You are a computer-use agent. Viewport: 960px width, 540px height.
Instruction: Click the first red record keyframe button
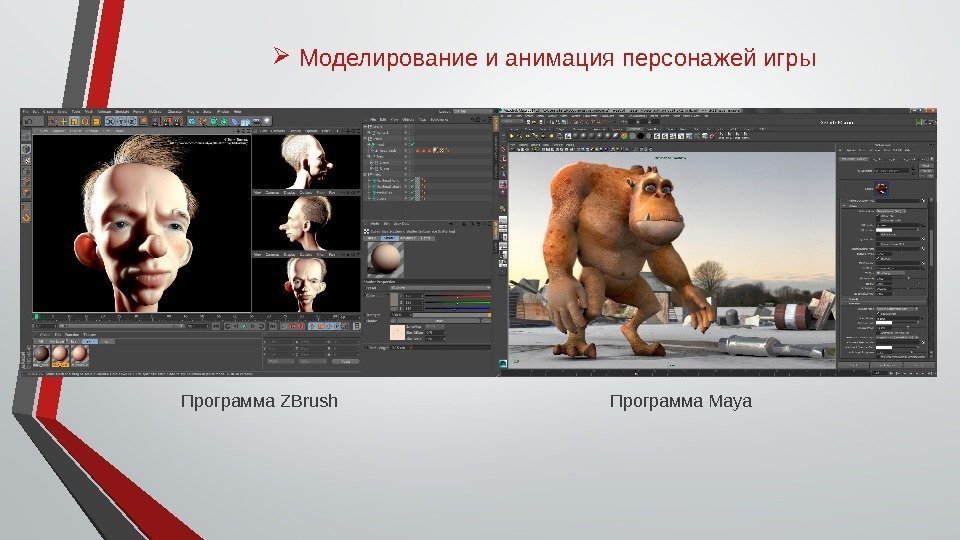pos(292,326)
